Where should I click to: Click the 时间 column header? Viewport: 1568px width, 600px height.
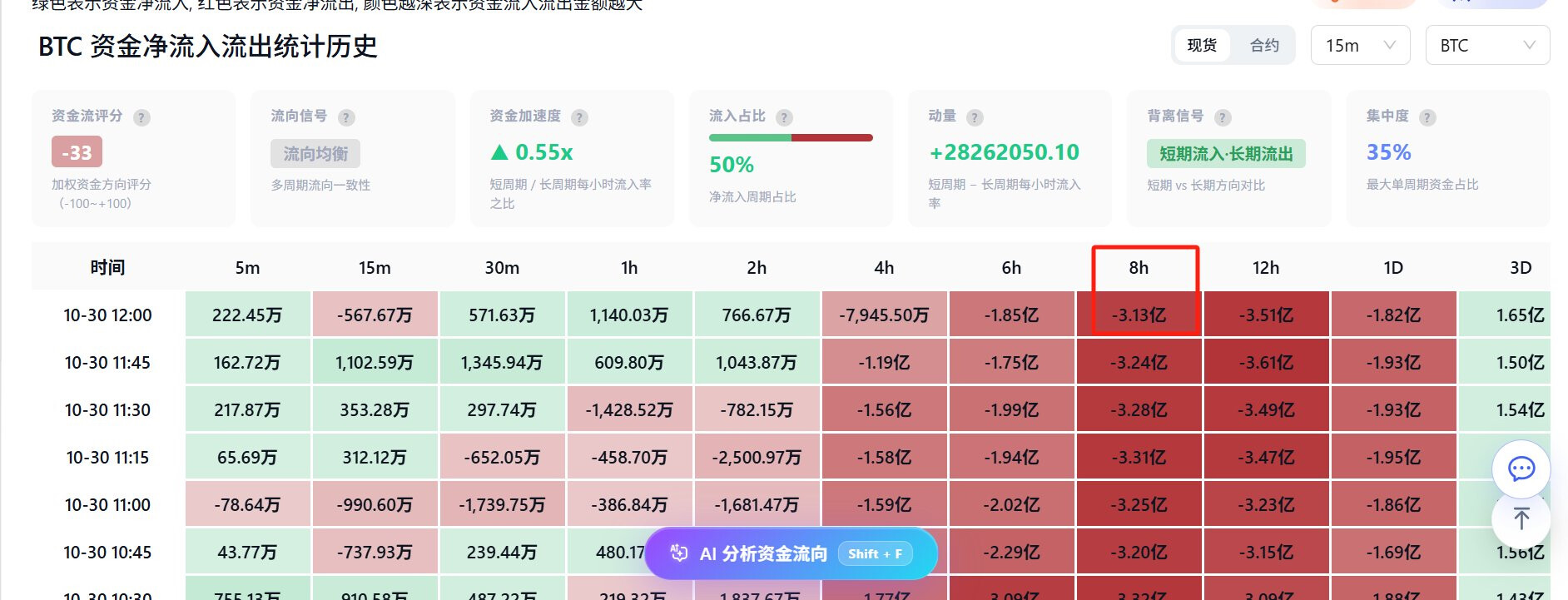pos(108,267)
